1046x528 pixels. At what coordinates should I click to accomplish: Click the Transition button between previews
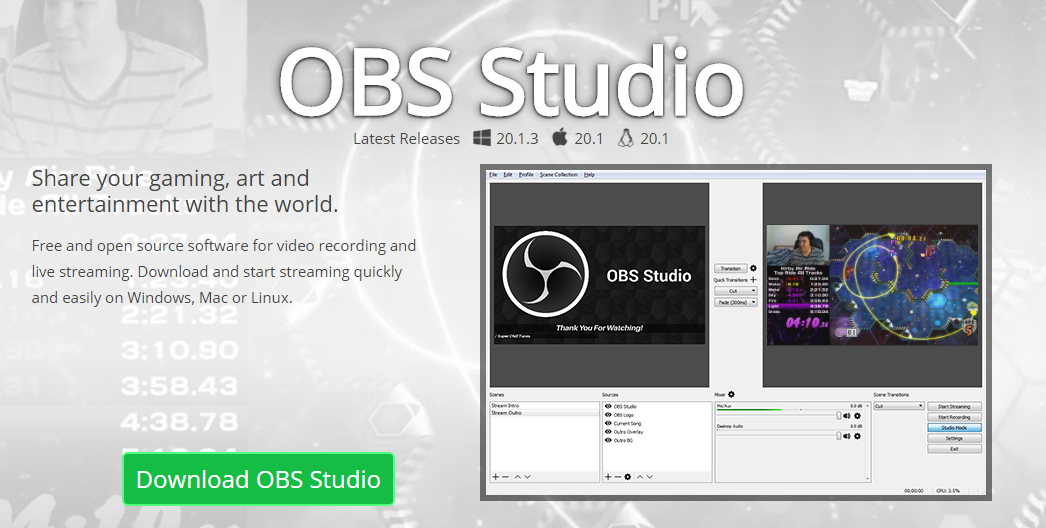coord(730,268)
